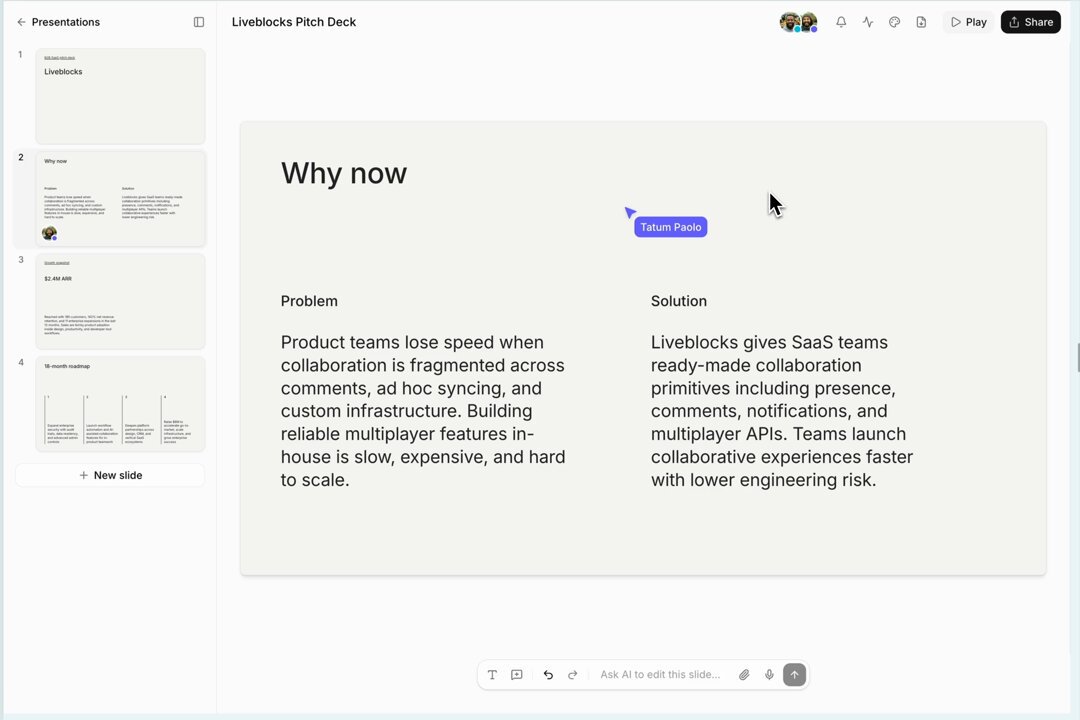Attach a file with paperclip icon
This screenshot has width=1080, height=720.
tap(744, 675)
